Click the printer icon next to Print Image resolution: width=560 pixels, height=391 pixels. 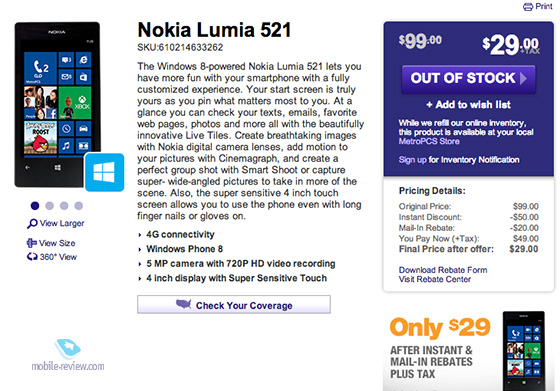point(528,6)
